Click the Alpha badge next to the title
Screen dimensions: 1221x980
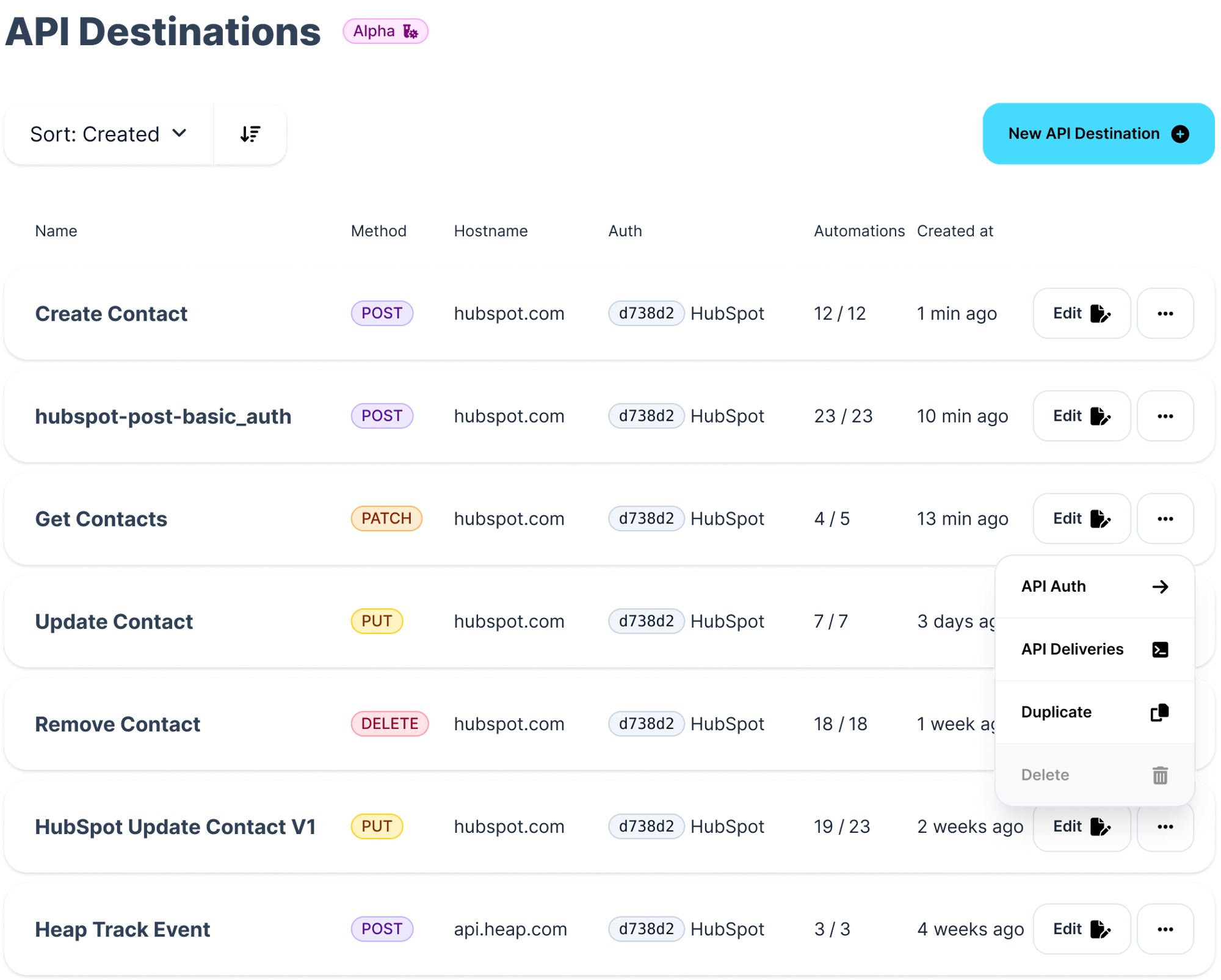click(x=385, y=31)
